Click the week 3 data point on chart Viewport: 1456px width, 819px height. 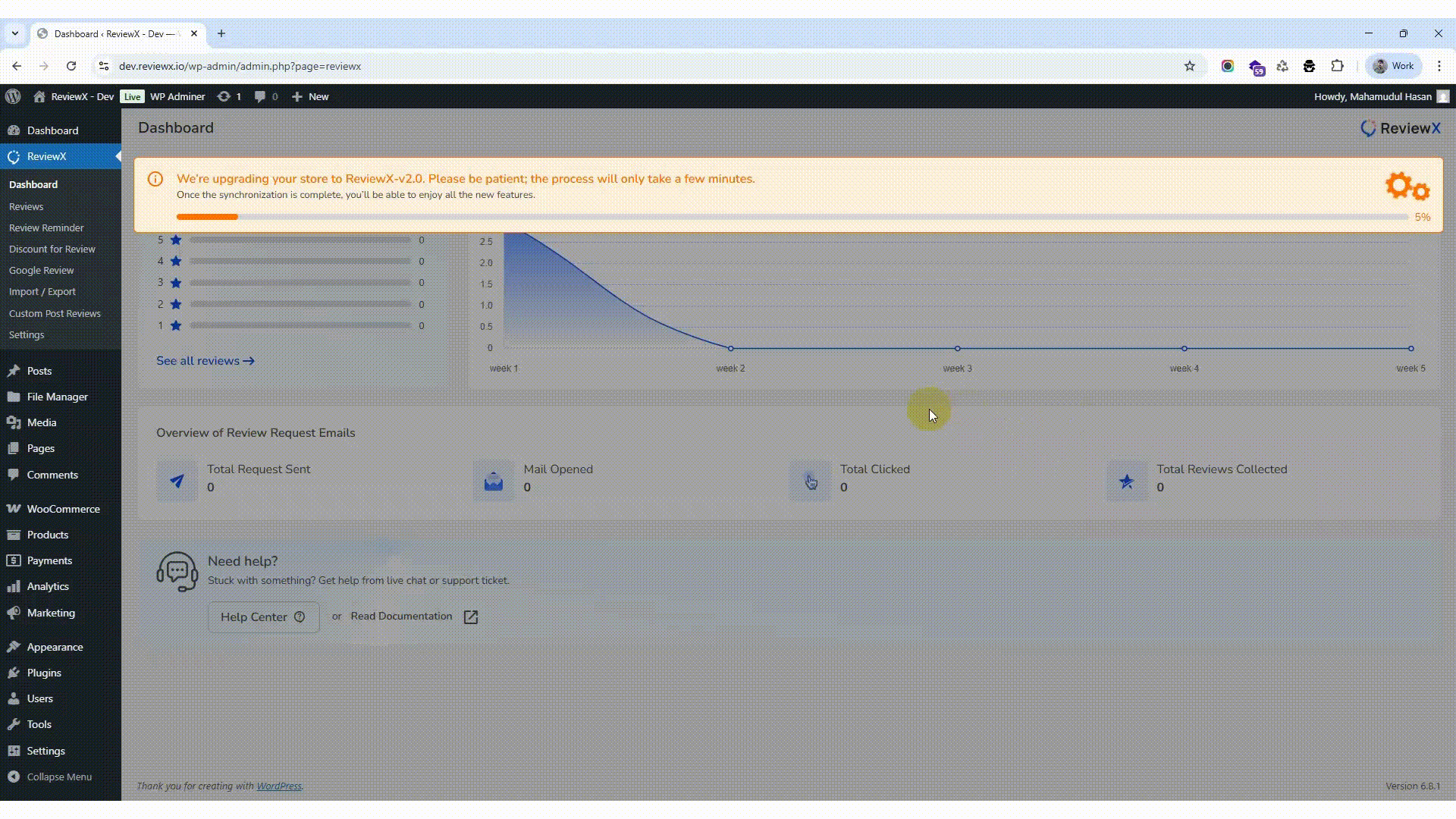pyautogui.click(x=958, y=349)
